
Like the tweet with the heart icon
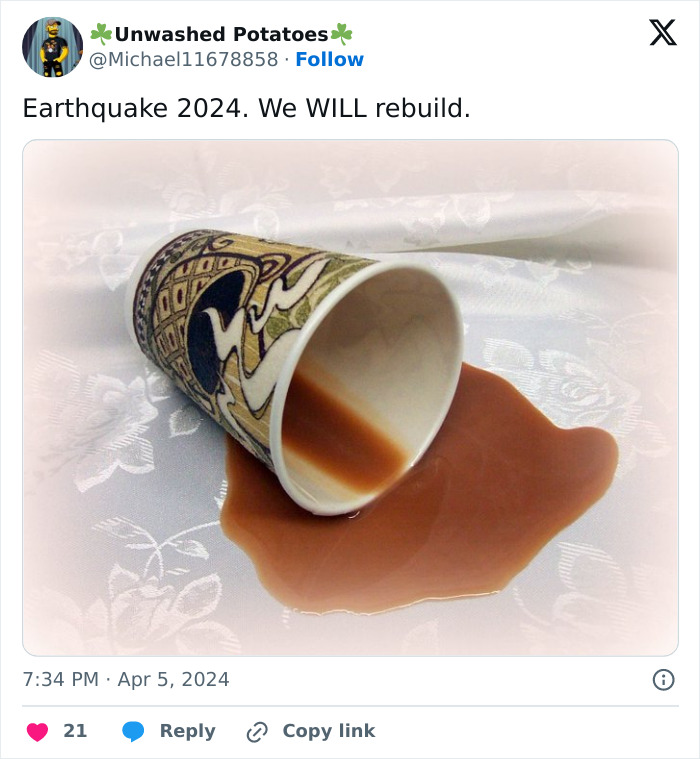pyautogui.click(x=37, y=731)
